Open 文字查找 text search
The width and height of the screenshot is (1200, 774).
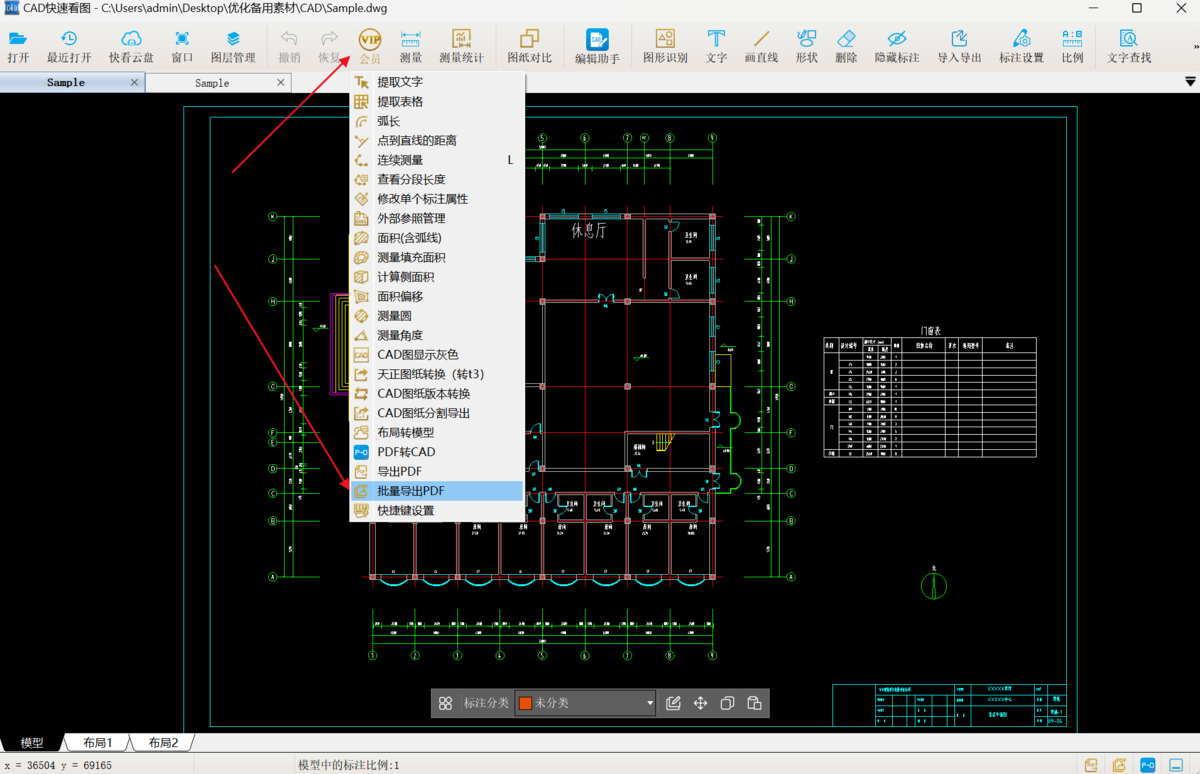(x=1129, y=45)
